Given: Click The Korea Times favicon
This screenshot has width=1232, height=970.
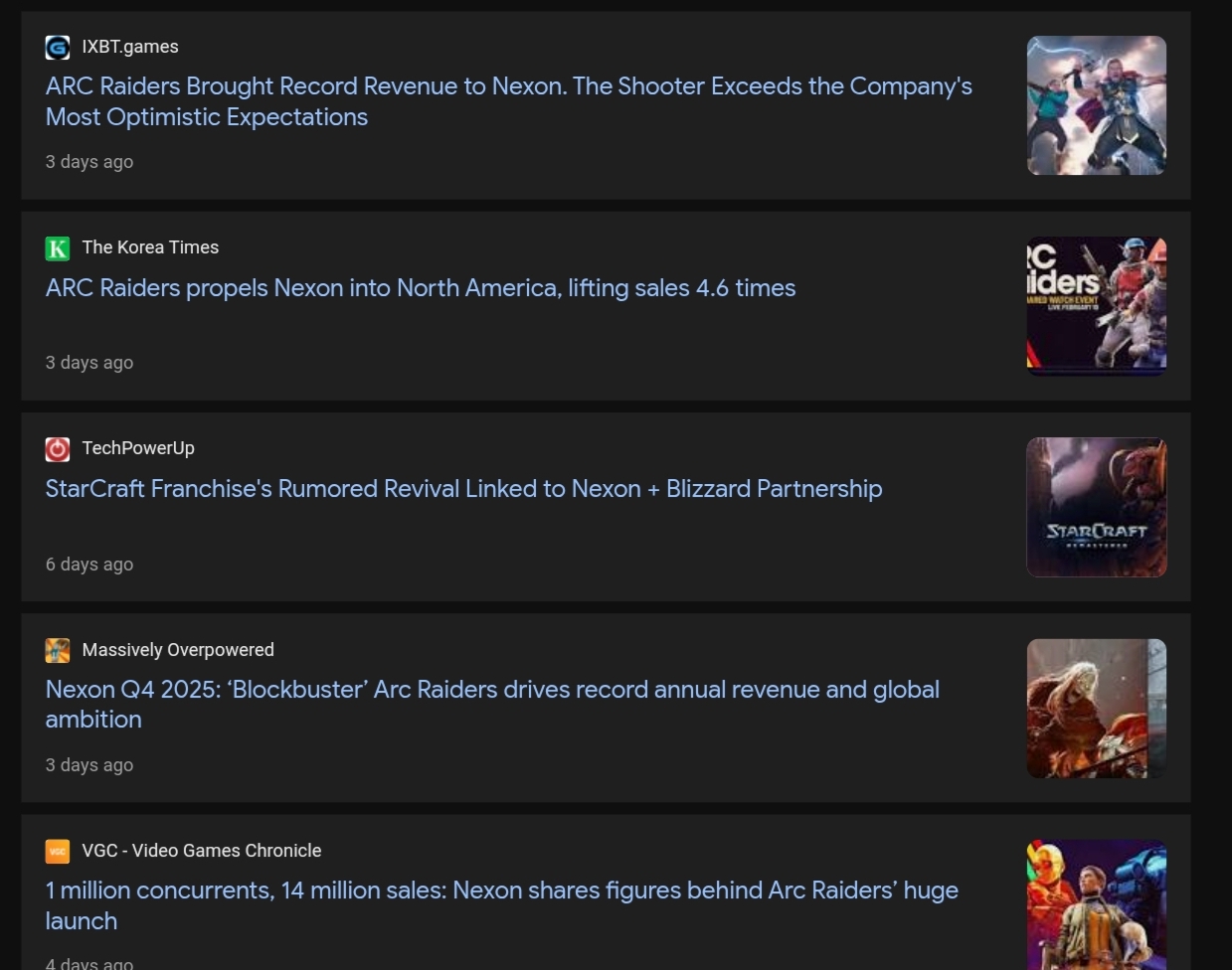Looking at the screenshot, I should (58, 247).
